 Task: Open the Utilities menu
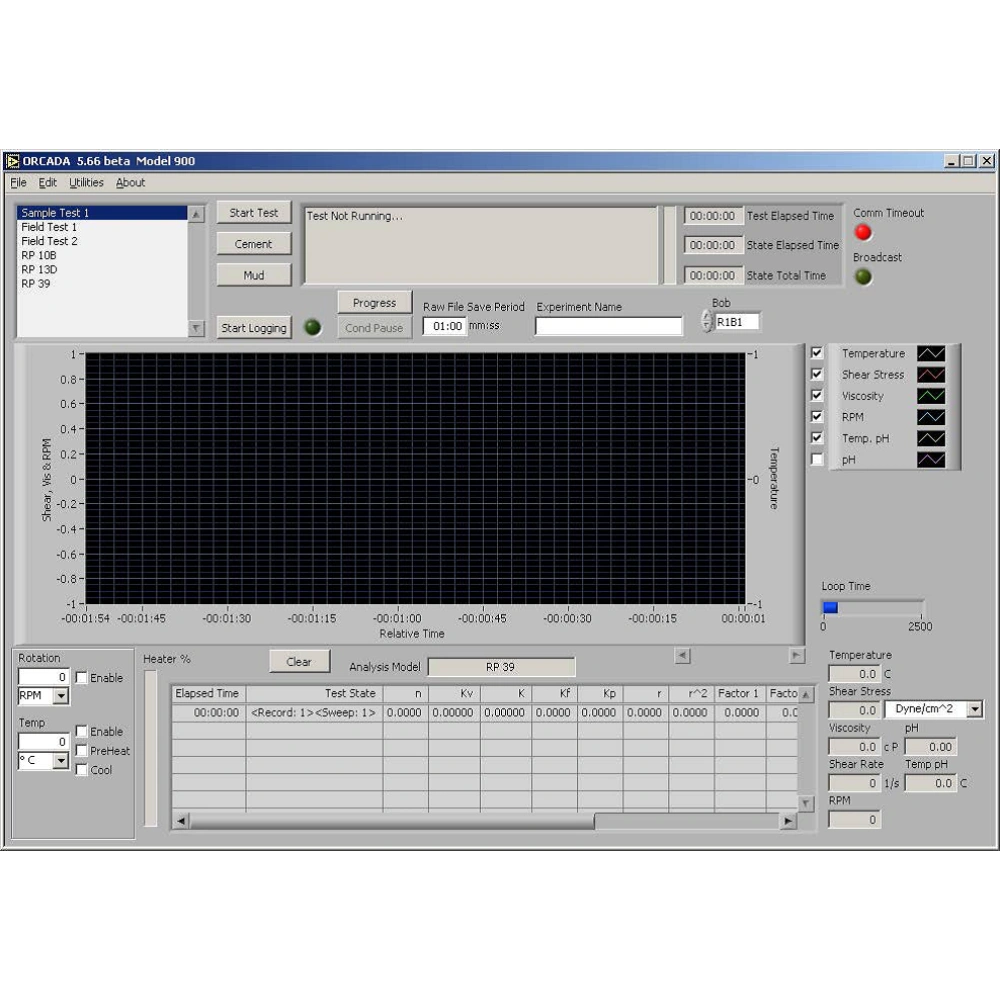[x=86, y=183]
